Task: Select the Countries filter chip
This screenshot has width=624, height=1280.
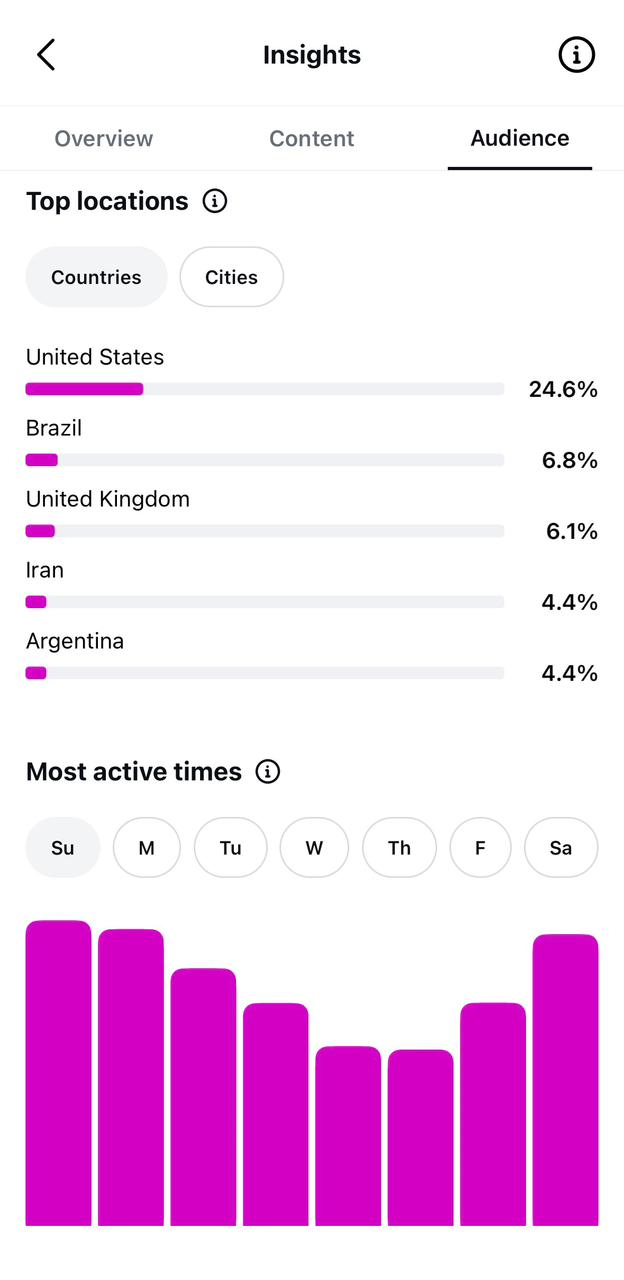Action: (96, 277)
